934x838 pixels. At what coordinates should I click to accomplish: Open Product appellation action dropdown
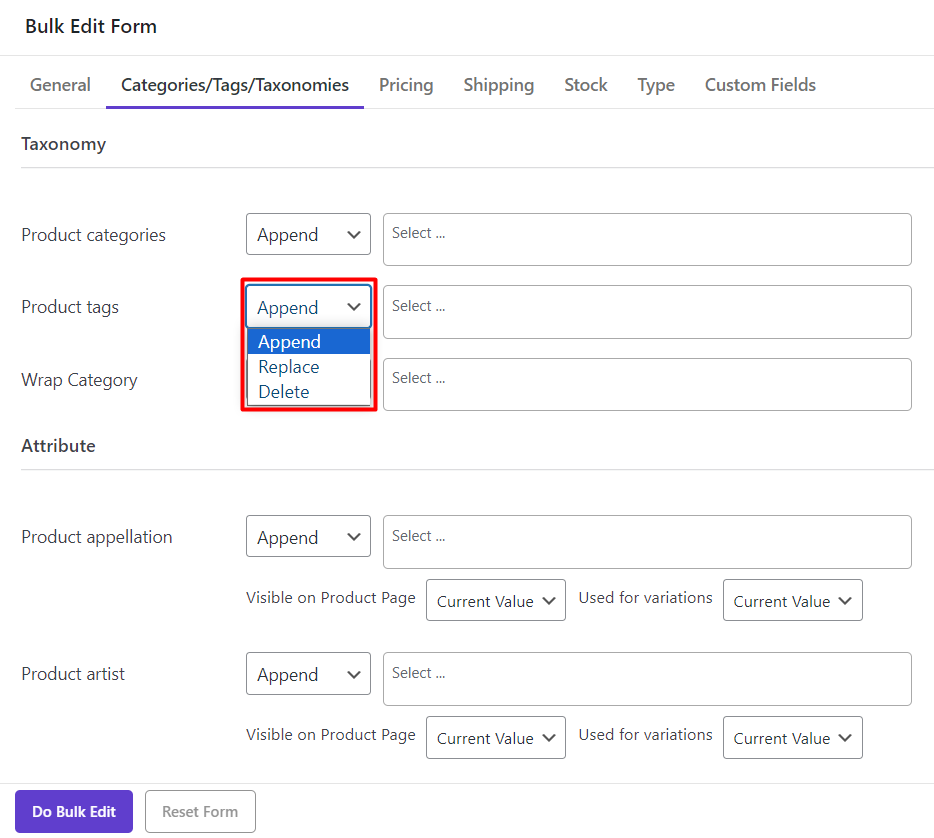tap(308, 537)
